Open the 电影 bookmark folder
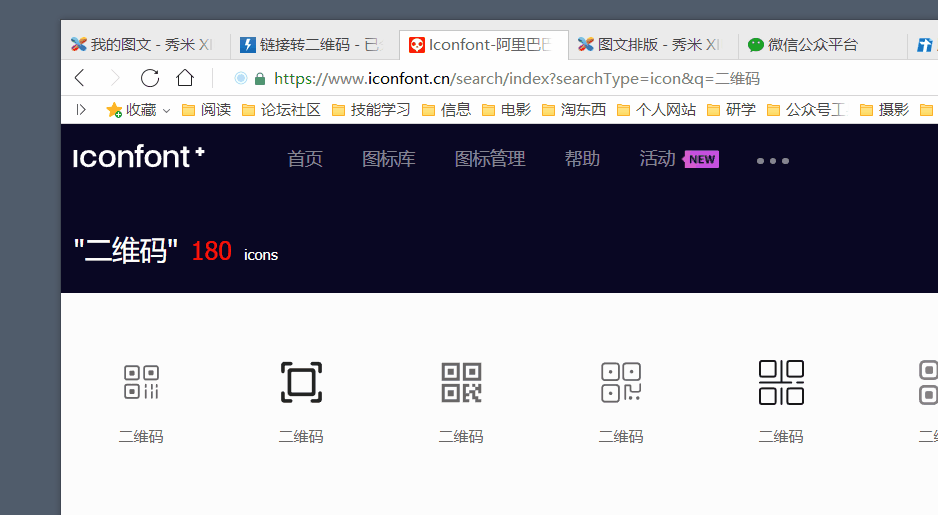Viewport: 938px width, 515px height. pos(506,109)
